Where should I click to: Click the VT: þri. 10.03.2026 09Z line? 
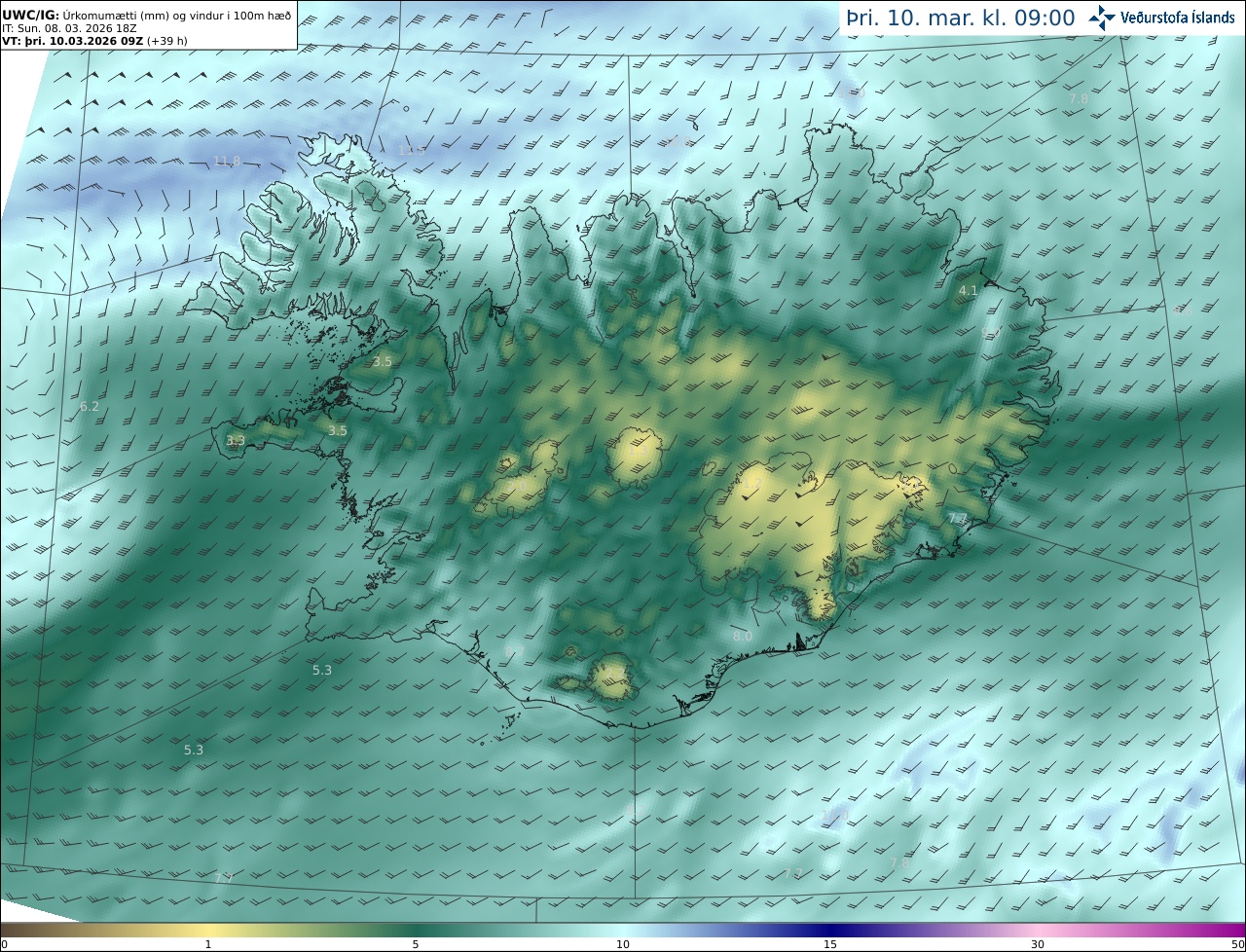(94, 41)
